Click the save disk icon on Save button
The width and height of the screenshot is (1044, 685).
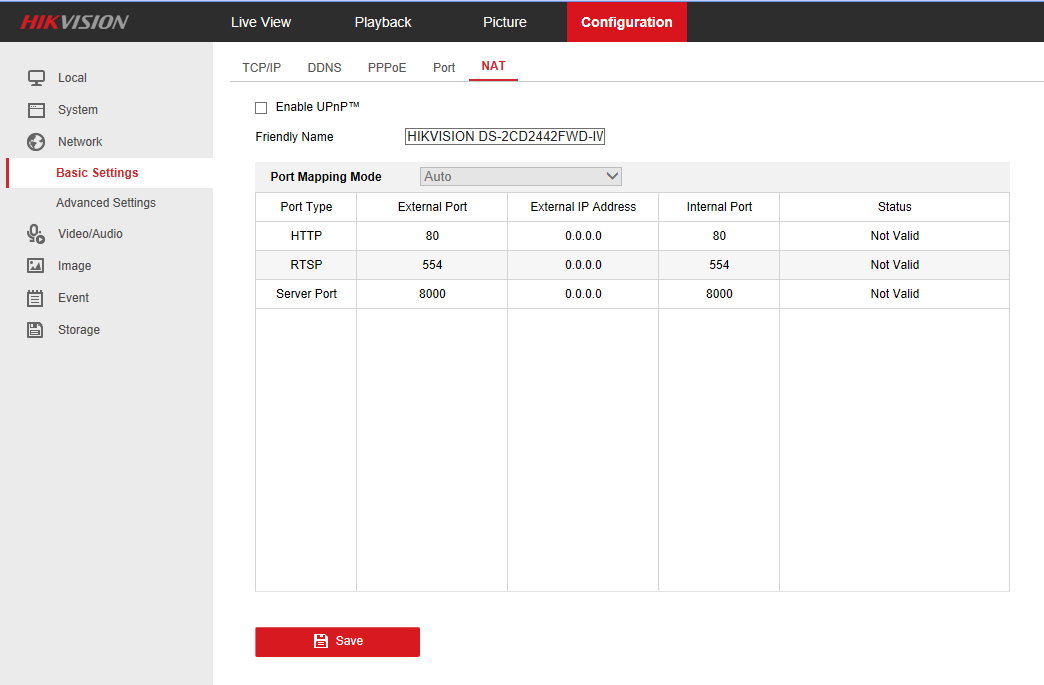[x=320, y=641]
